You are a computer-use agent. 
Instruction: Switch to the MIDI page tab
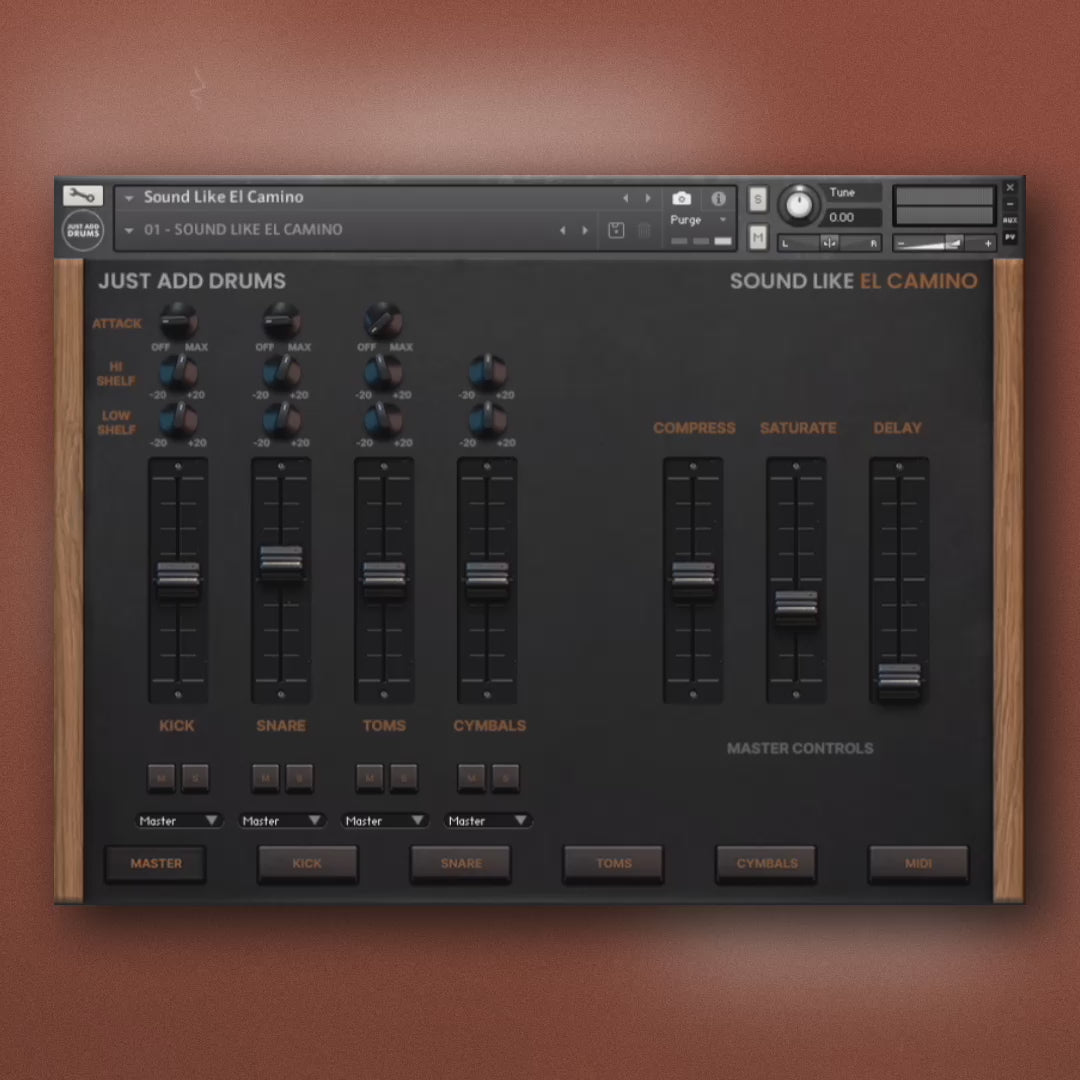(x=918, y=863)
